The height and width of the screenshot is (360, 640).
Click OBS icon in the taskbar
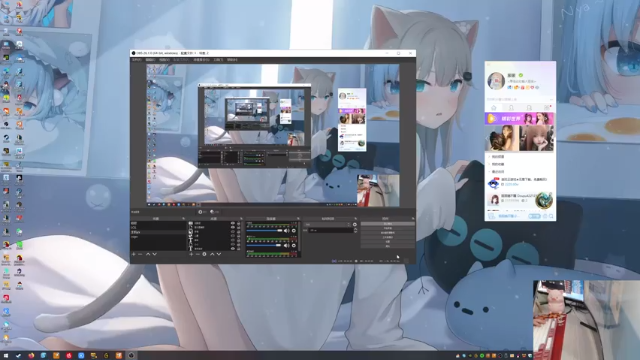pyautogui.click(x=131, y=356)
